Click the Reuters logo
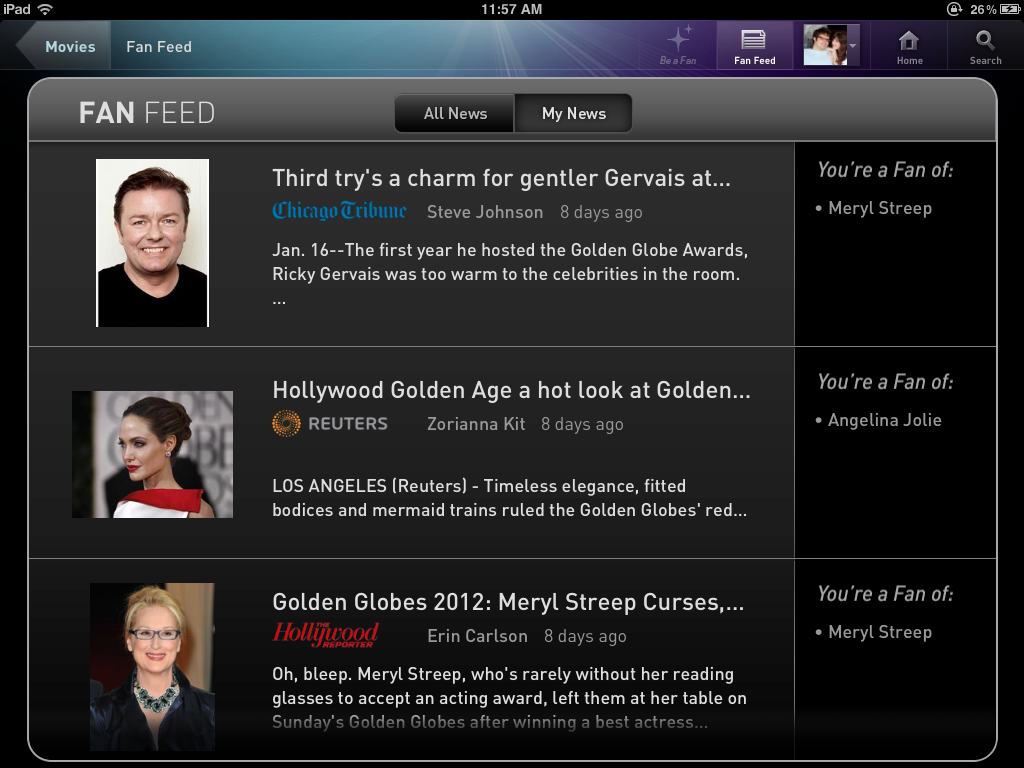This screenshot has width=1024, height=768. [330, 424]
